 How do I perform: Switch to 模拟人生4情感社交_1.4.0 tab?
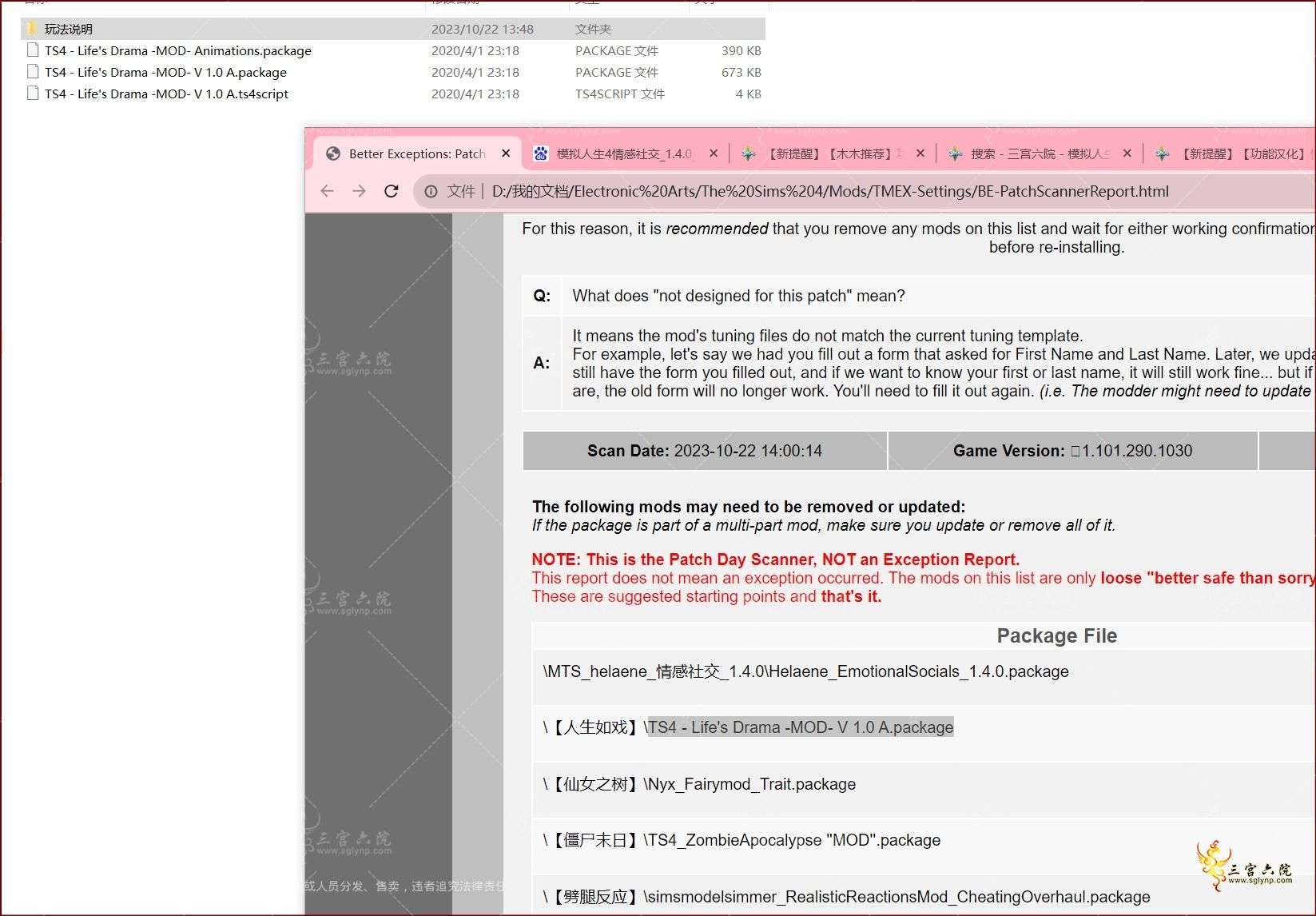624,153
